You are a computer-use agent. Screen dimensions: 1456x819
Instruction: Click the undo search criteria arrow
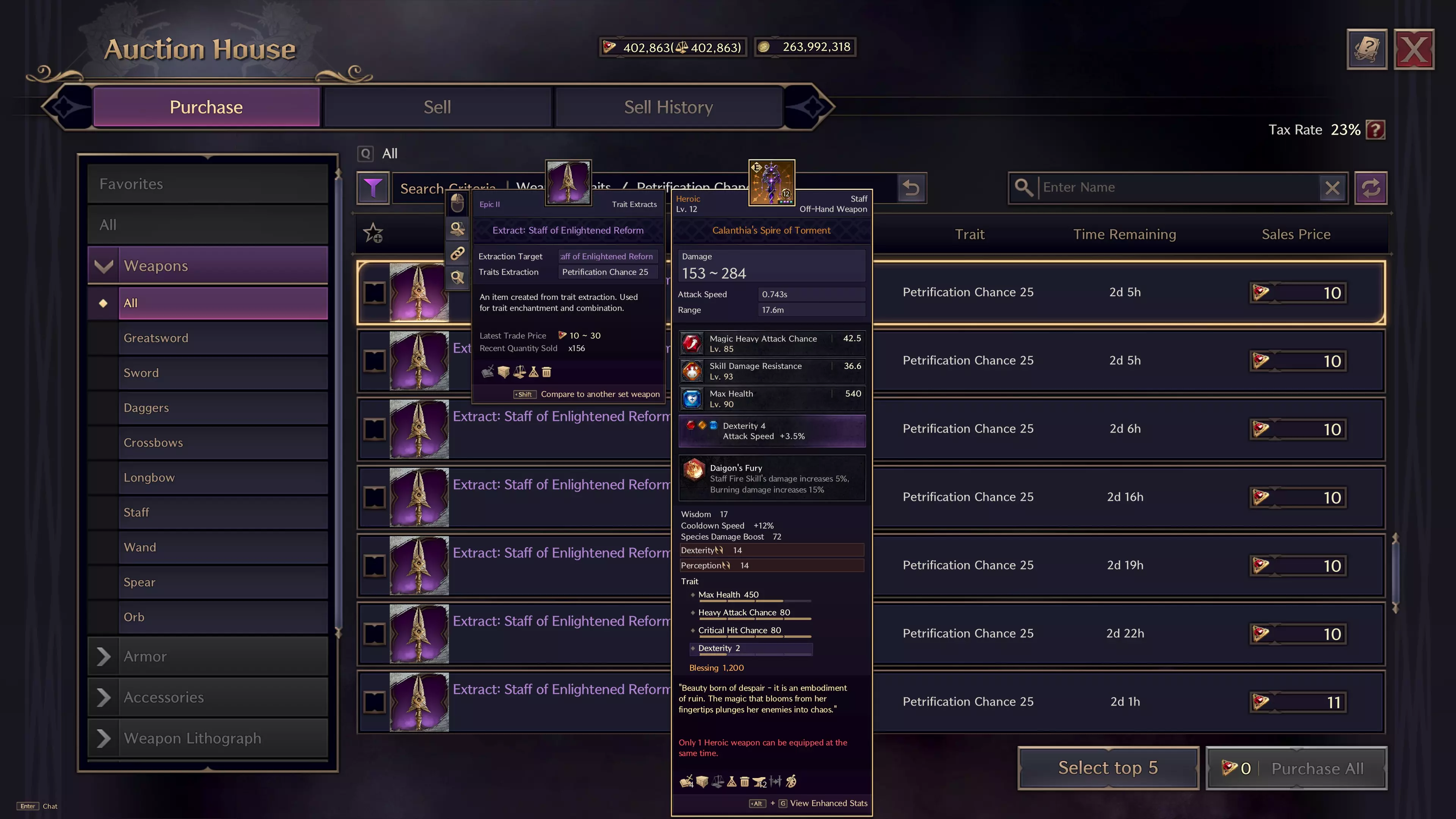pos(911,188)
